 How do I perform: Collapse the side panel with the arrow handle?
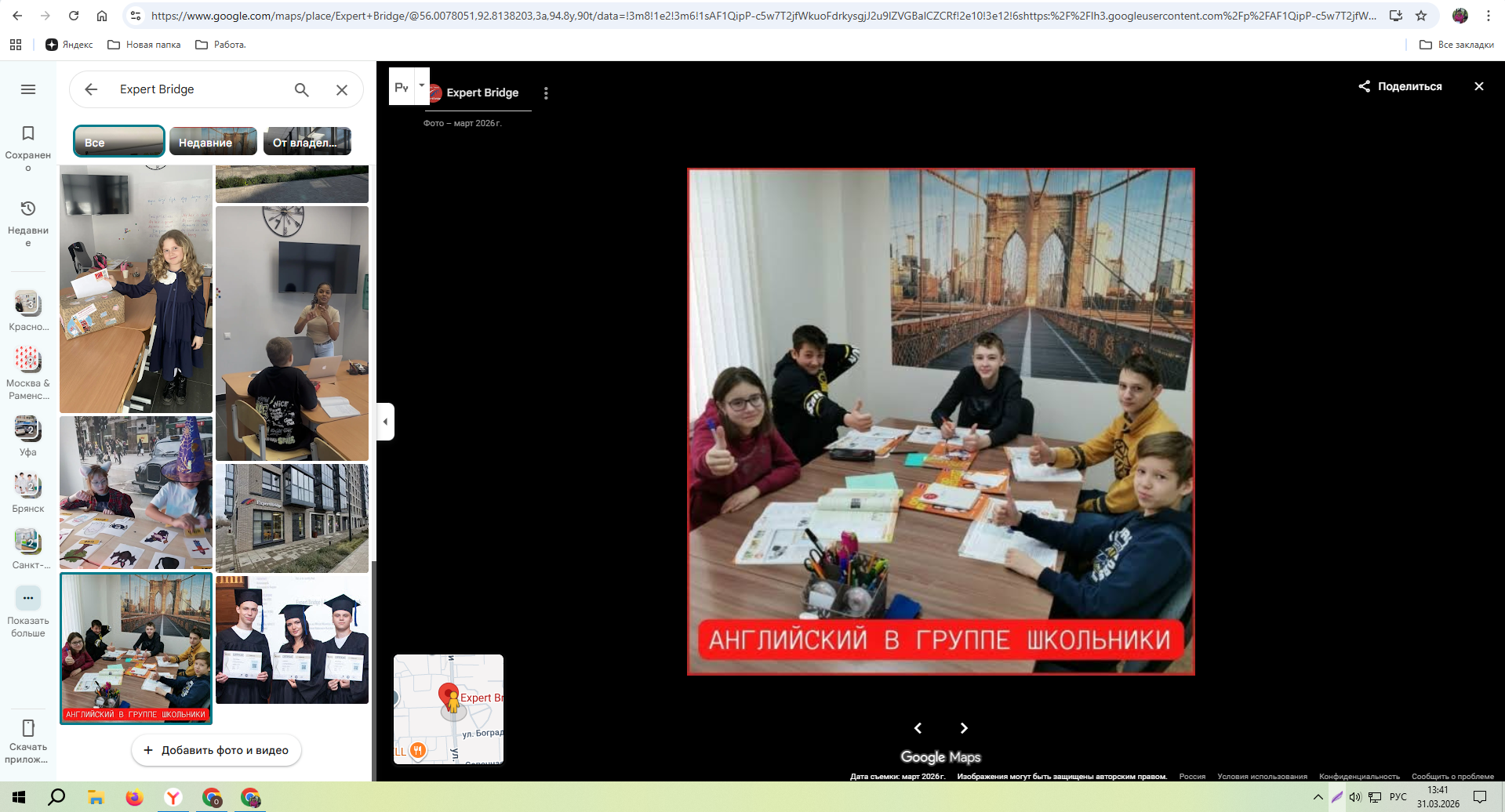385,422
